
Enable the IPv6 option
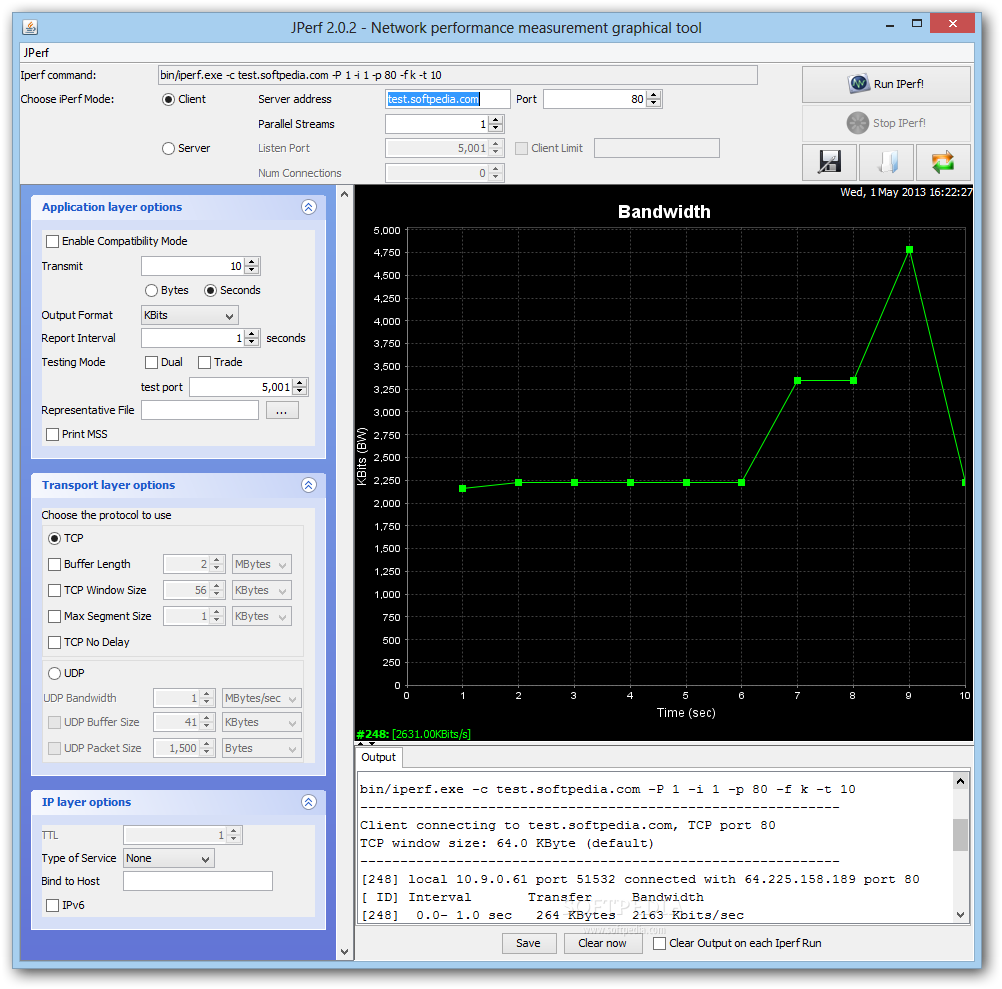(51, 904)
